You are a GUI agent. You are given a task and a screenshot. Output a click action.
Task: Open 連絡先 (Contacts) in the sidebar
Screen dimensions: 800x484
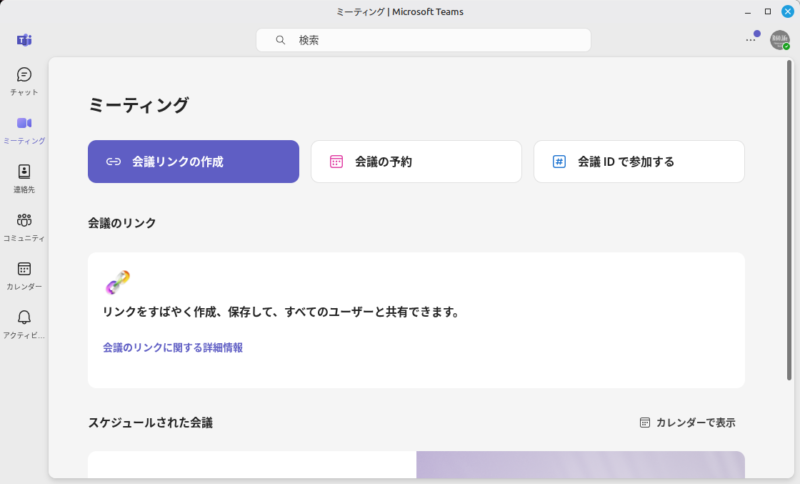tap(24, 171)
